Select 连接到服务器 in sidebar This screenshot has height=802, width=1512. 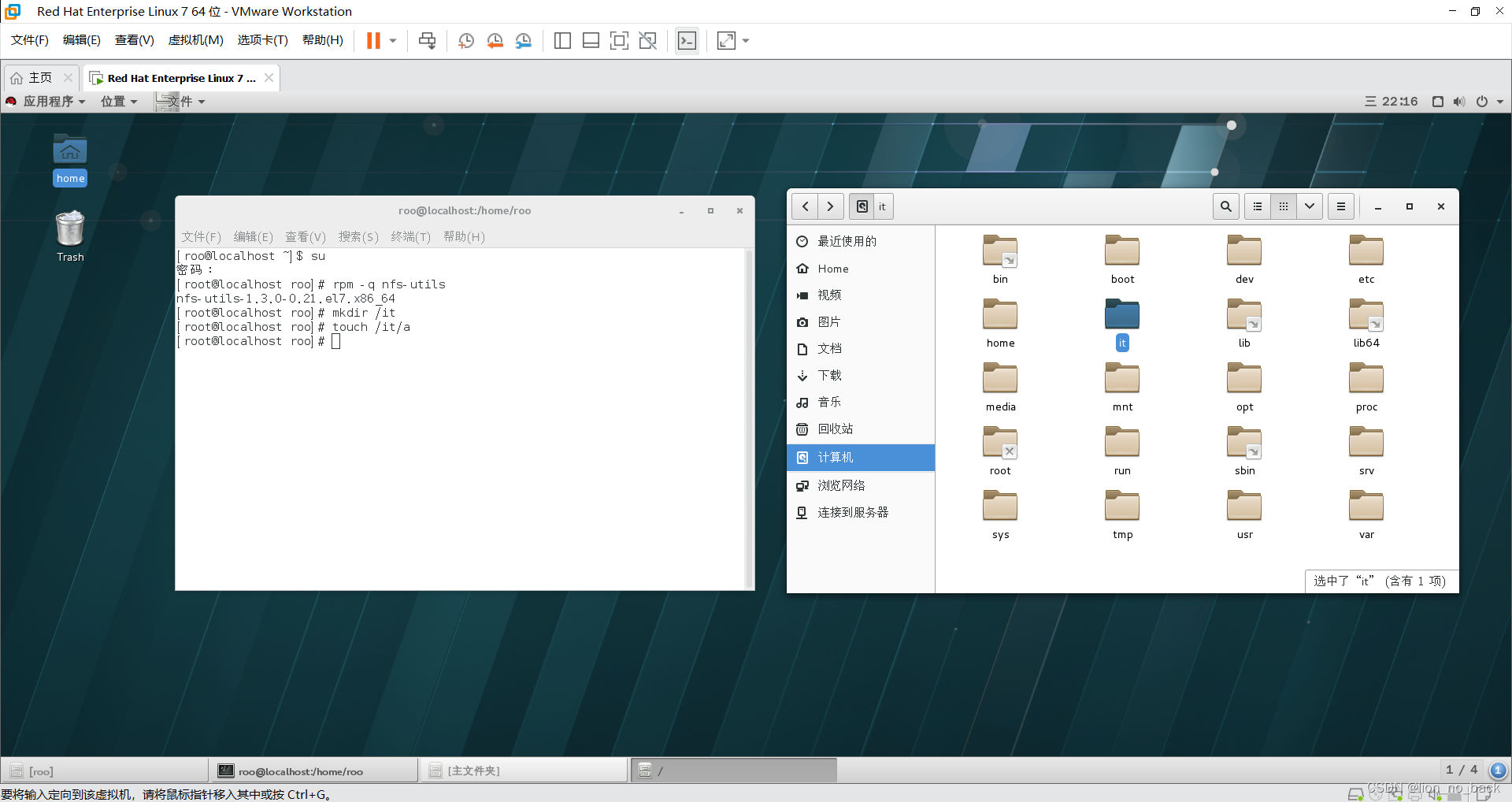[x=861, y=512]
